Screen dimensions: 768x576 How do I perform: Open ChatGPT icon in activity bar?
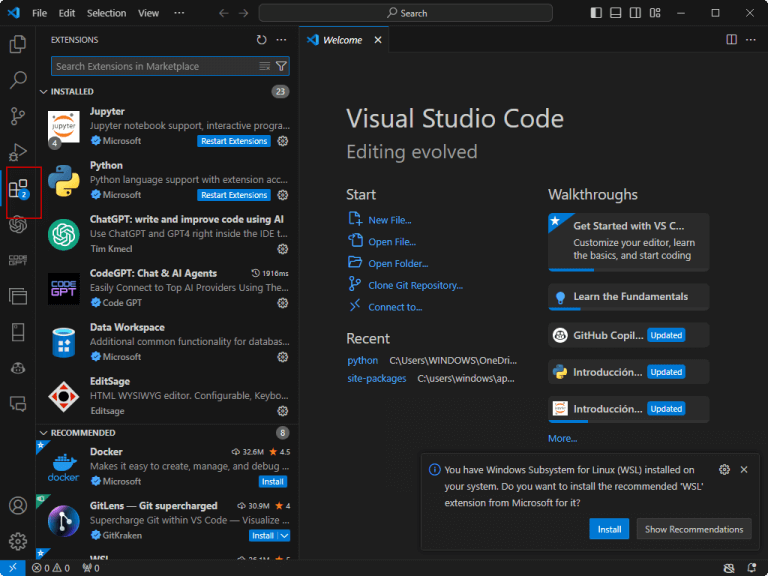[18, 225]
